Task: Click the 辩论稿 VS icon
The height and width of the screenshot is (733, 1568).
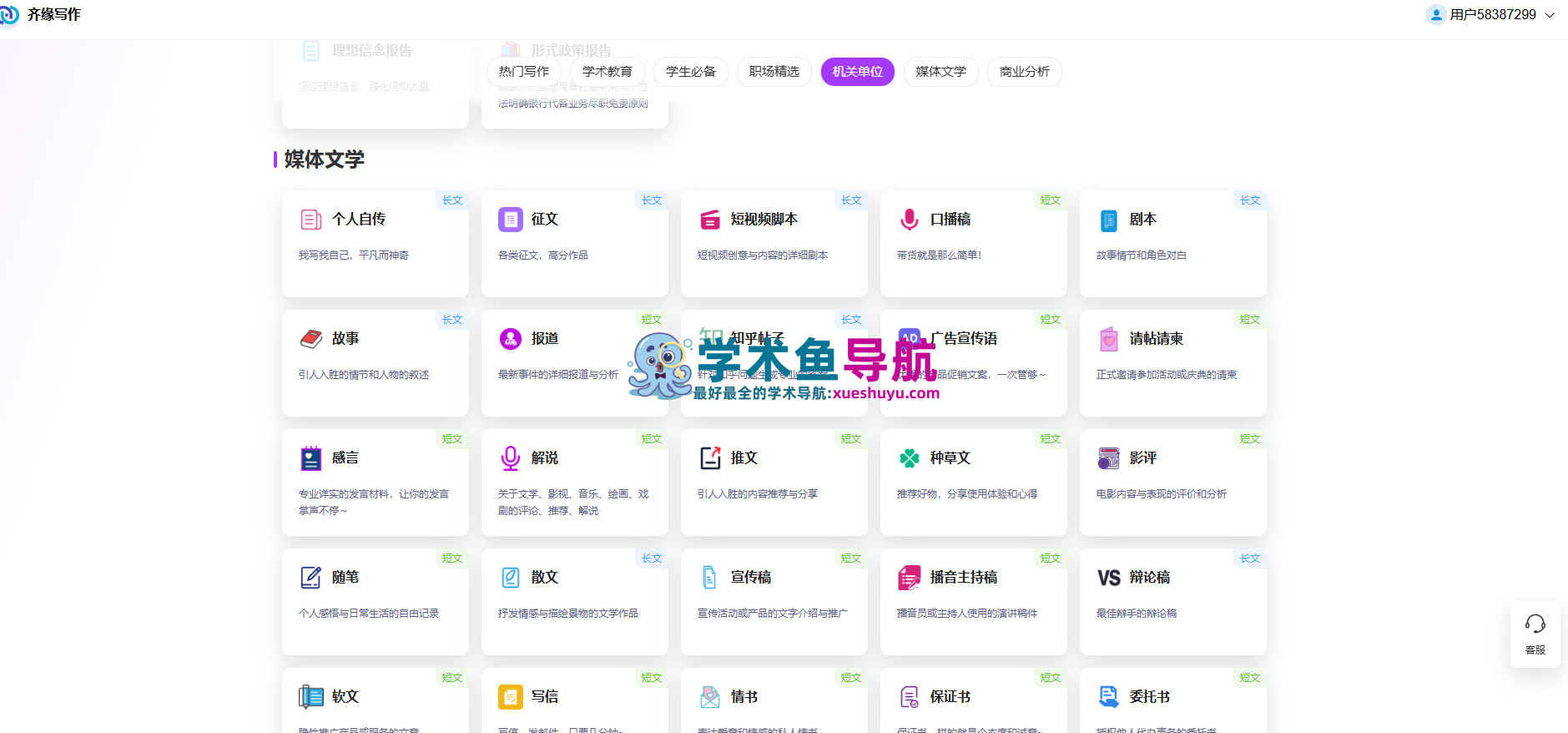Action: (1109, 578)
